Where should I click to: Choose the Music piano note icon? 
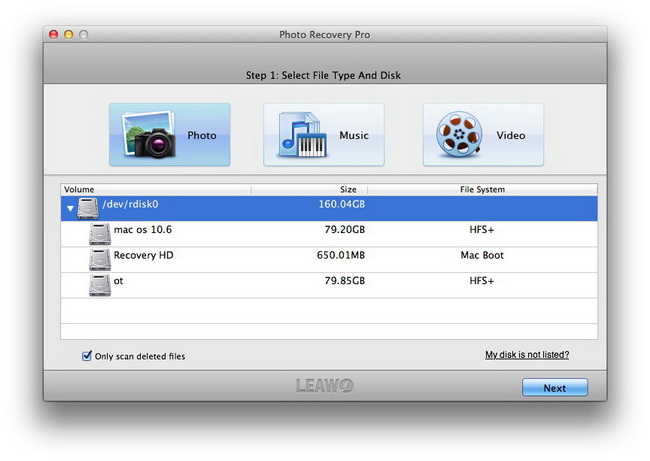coord(302,134)
